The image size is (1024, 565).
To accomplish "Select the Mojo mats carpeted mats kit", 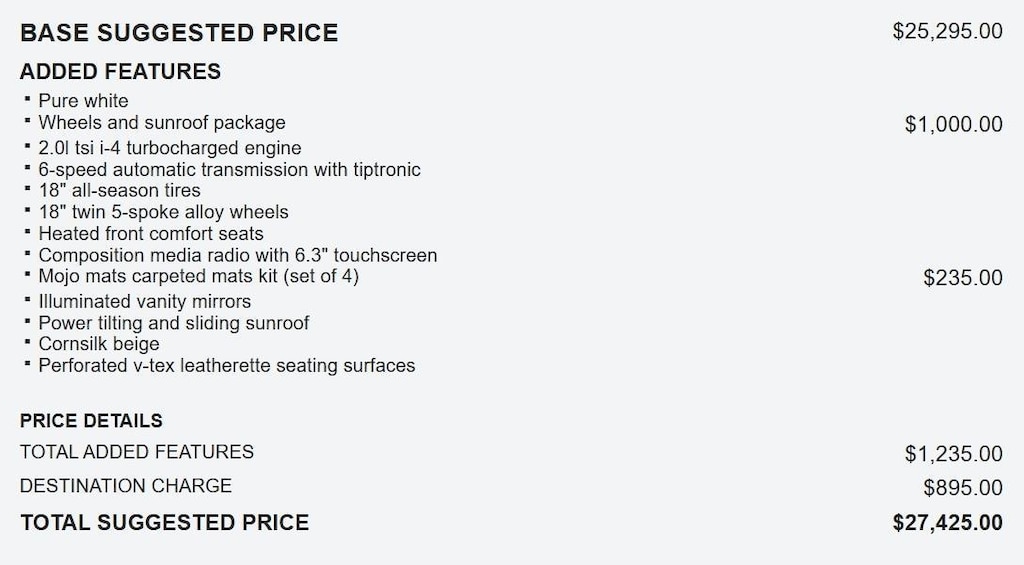I will click(x=198, y=276).
